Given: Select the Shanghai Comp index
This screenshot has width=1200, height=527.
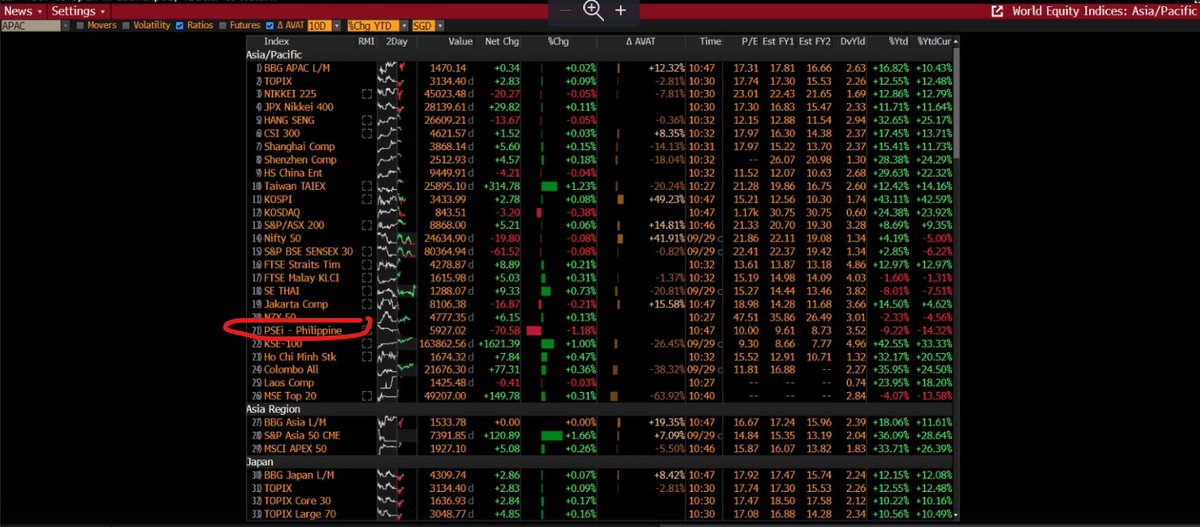Looking at the screenshot, I should (x=300, y=146).
